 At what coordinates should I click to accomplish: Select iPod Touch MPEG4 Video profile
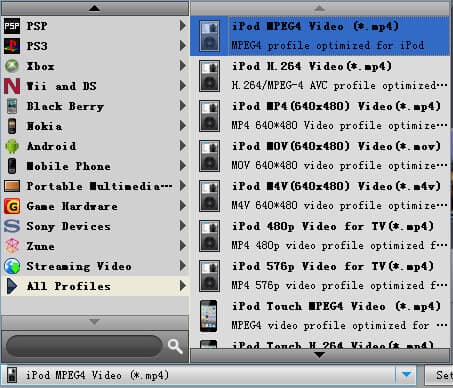320,316
